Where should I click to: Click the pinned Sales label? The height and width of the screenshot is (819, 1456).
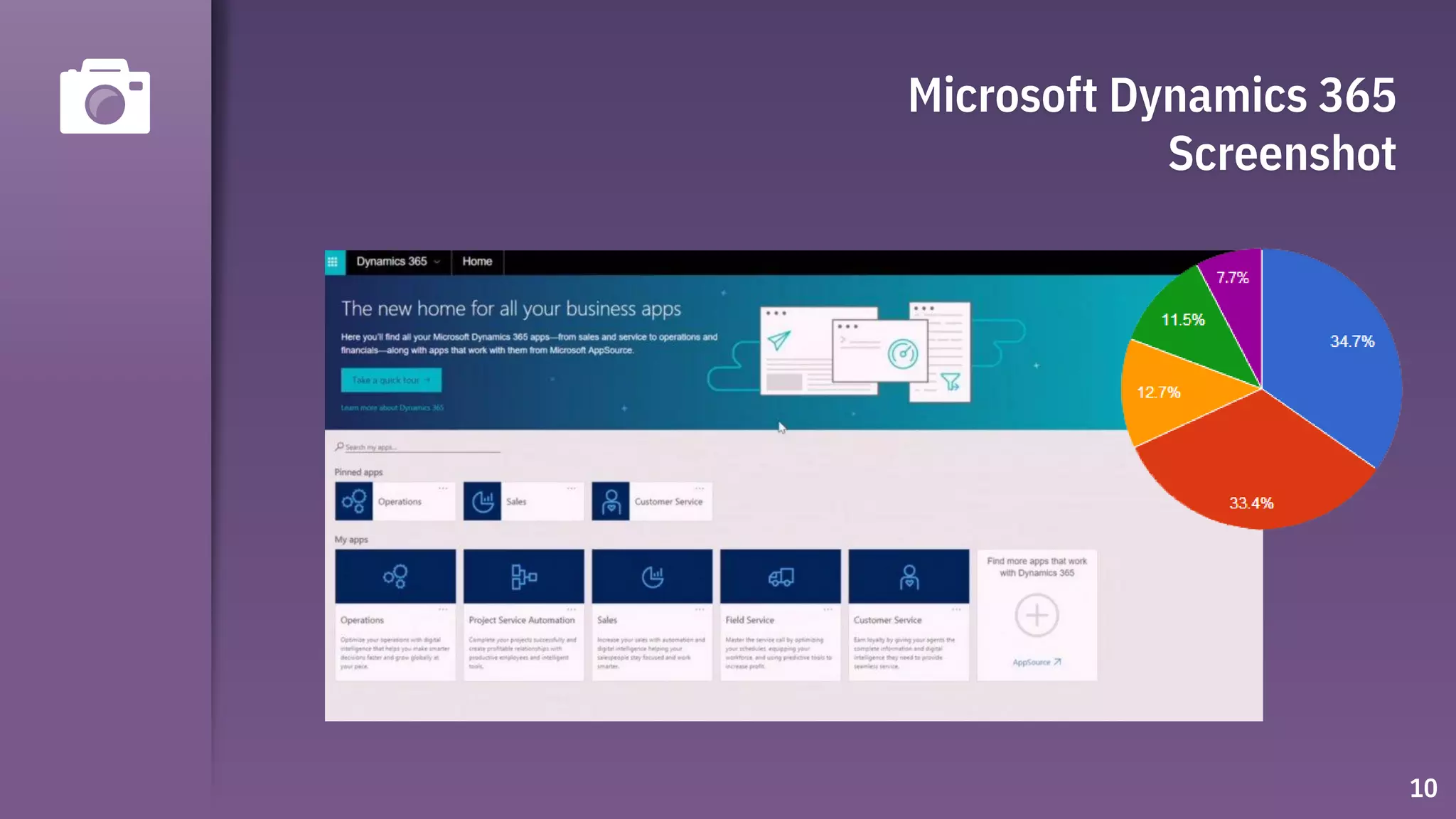(x=516, y=501)
